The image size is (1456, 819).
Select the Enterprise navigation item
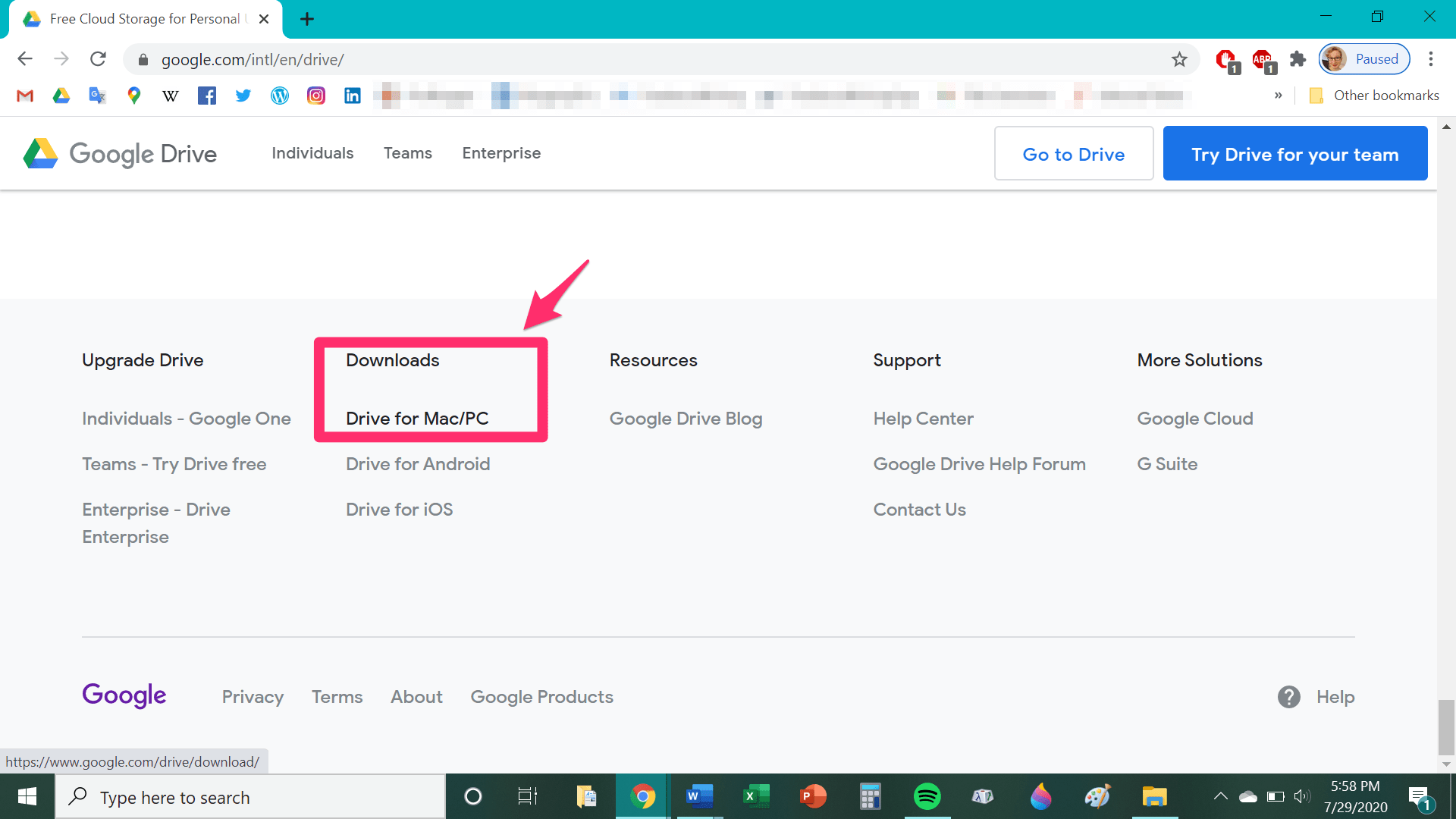coord(501,153)
